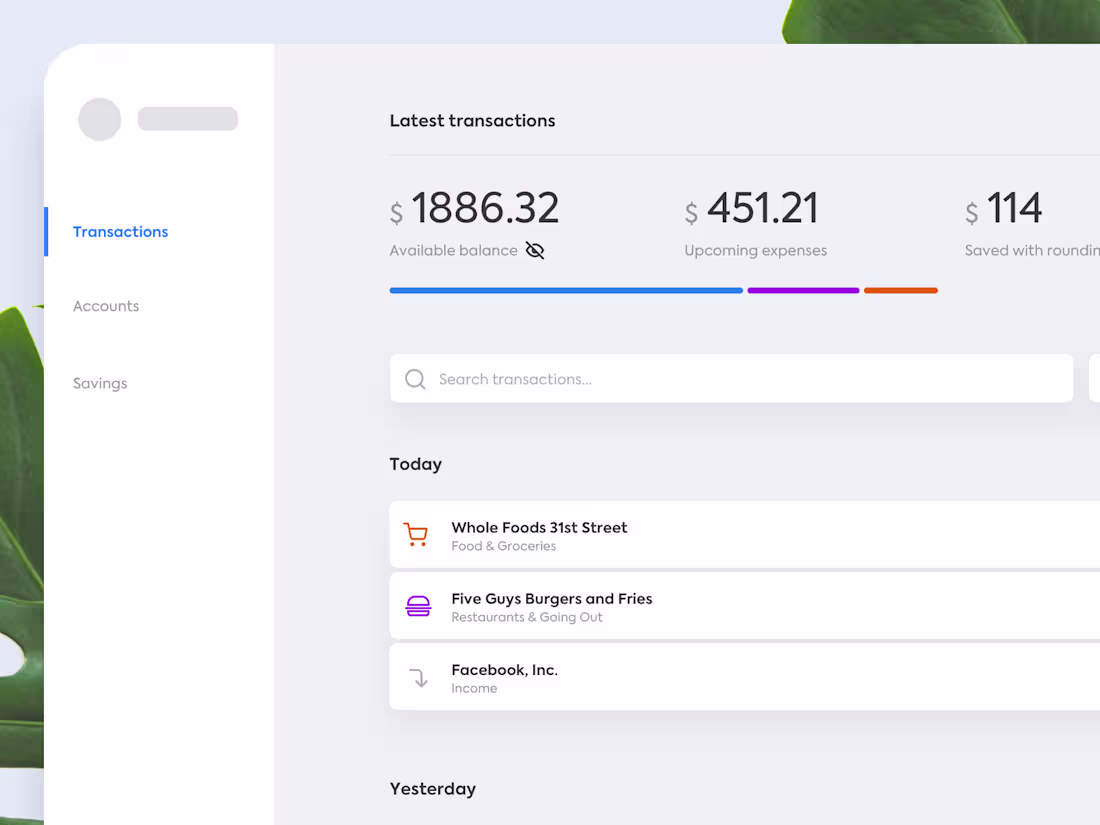Click the dollar sign beside the rounding savings

click(971, 212)
